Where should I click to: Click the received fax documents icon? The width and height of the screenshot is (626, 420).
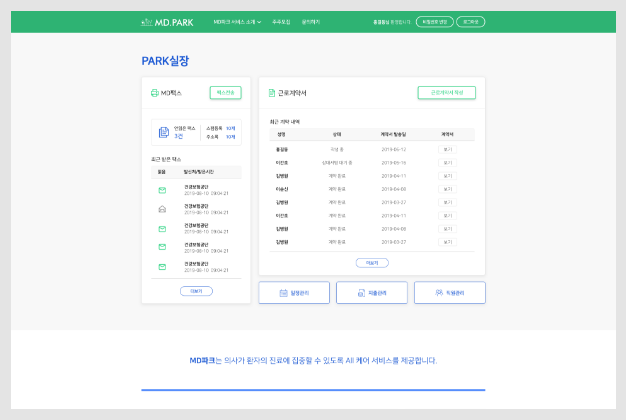(164, 133)
